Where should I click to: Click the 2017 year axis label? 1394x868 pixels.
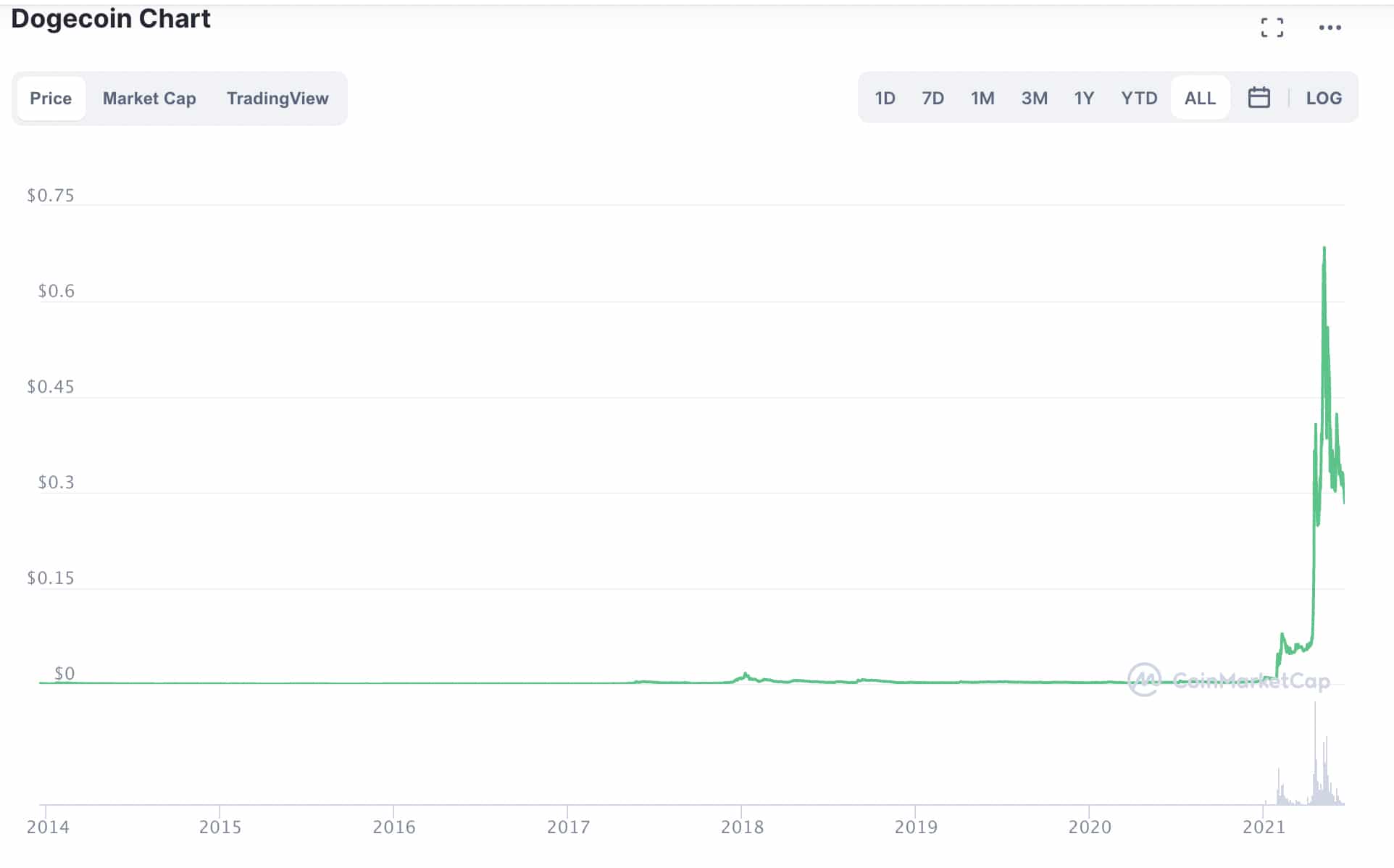tap(568, 827)
